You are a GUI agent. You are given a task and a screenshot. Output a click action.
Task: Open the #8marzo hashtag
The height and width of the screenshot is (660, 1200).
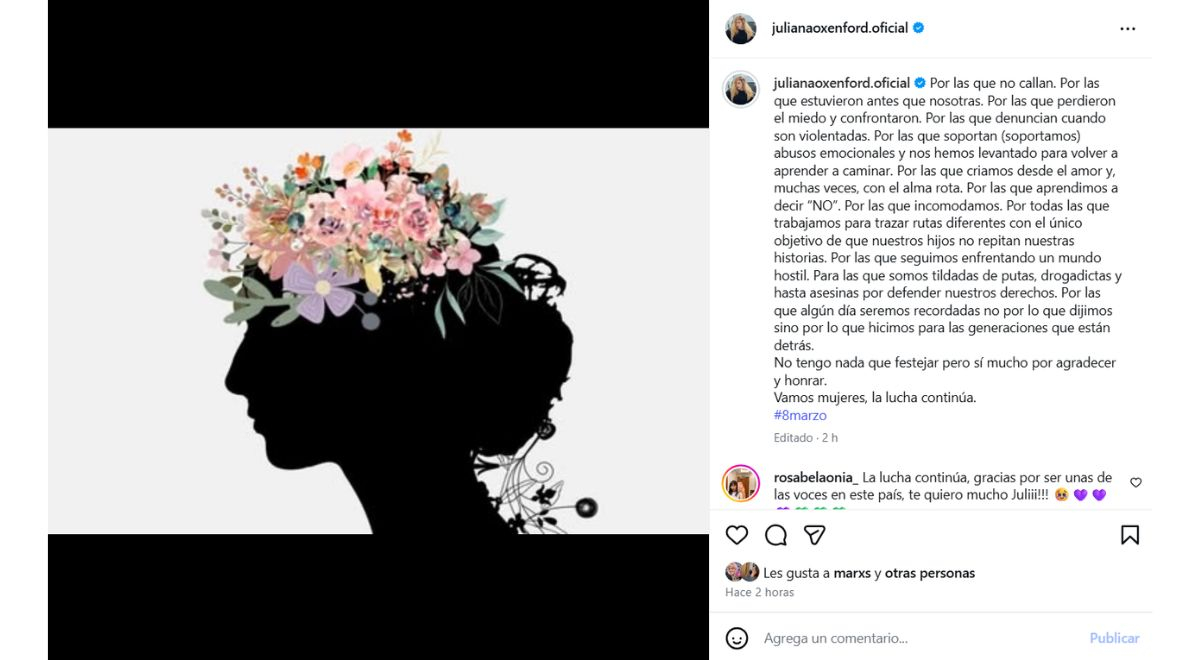(800, 415)
